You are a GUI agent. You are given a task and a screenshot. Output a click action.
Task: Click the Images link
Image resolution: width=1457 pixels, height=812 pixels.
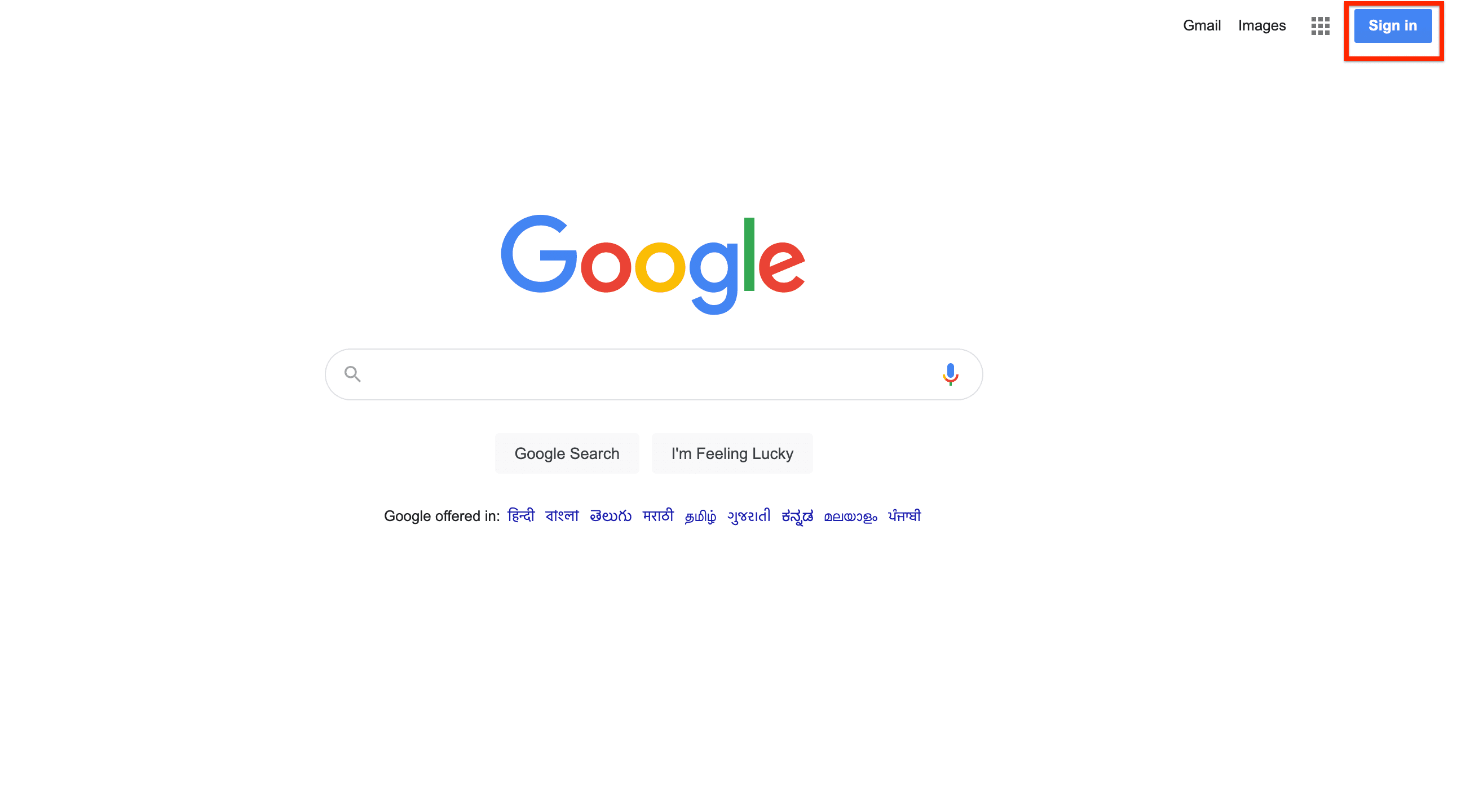click(x=1263, y=25)
